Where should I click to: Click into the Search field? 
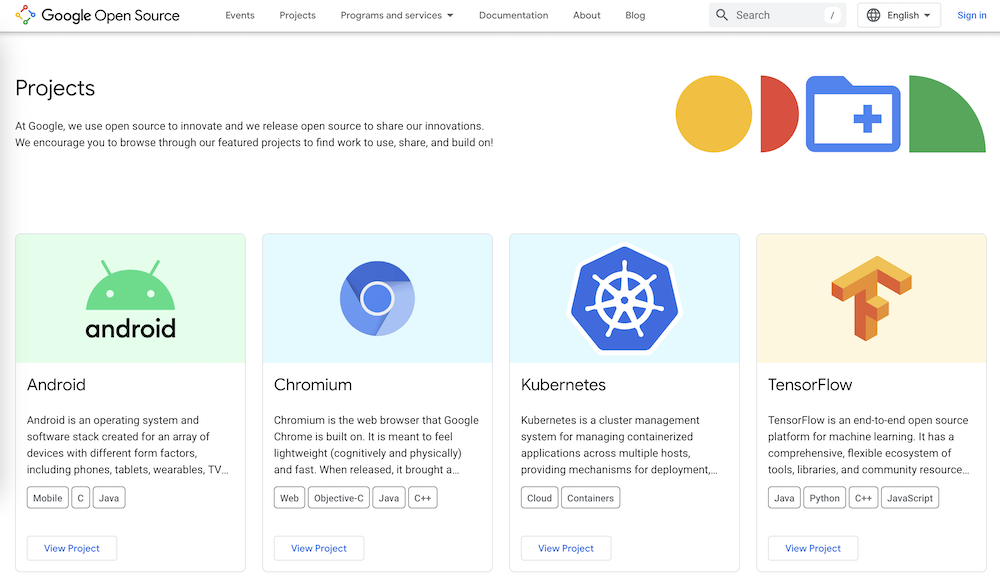[x=777, y=15]
